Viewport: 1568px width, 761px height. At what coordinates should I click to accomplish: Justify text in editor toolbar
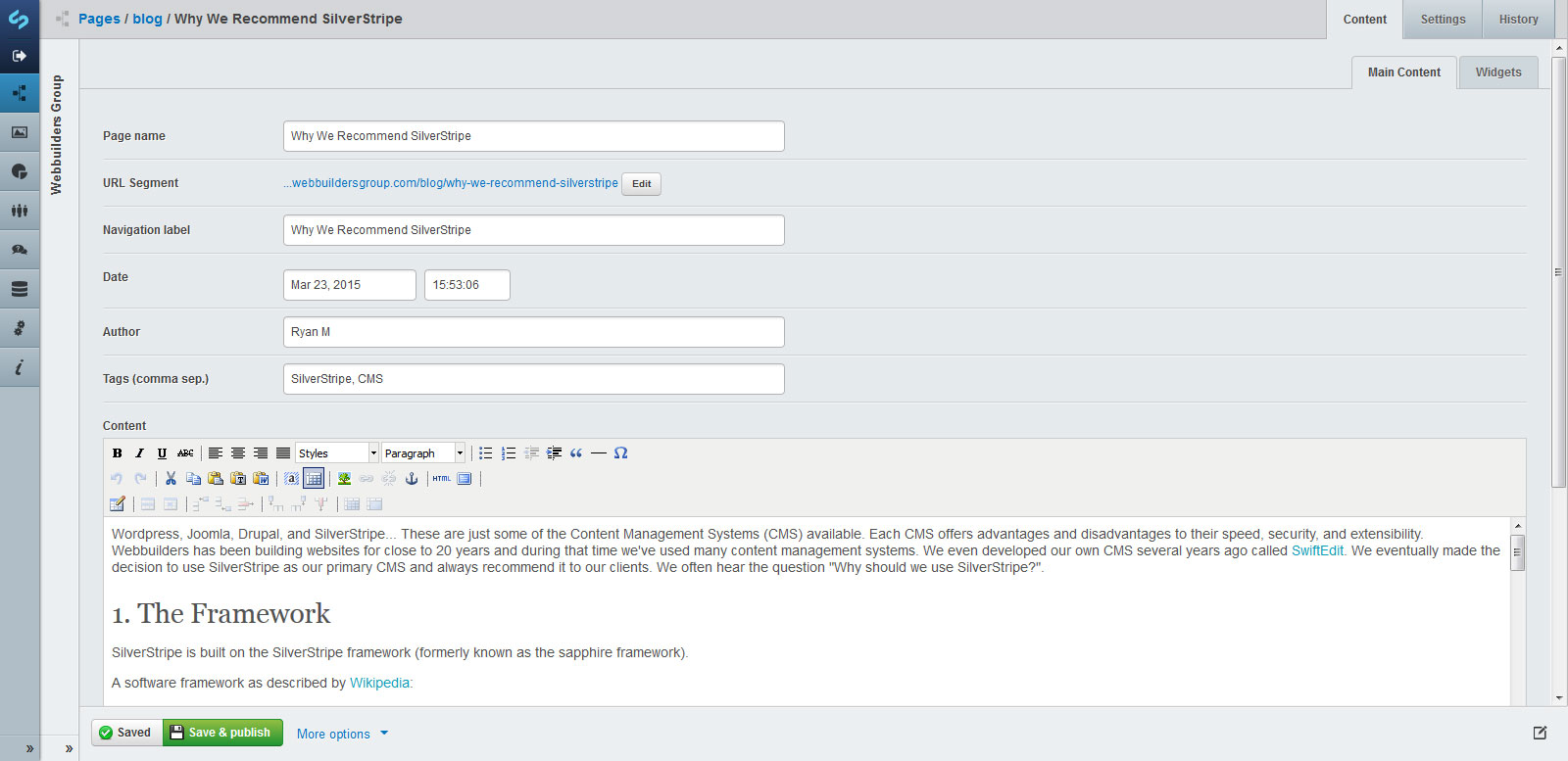[x=283, y=452]
